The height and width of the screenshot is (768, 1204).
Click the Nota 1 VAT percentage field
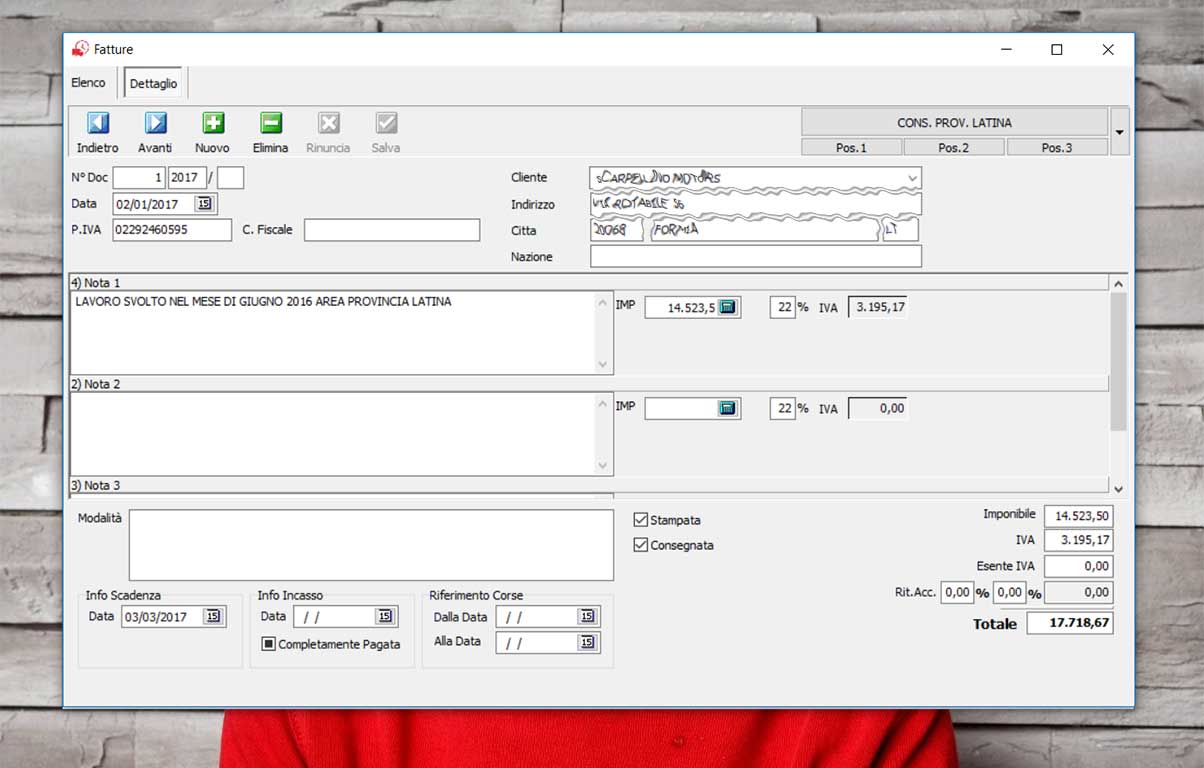coord(783,307)
